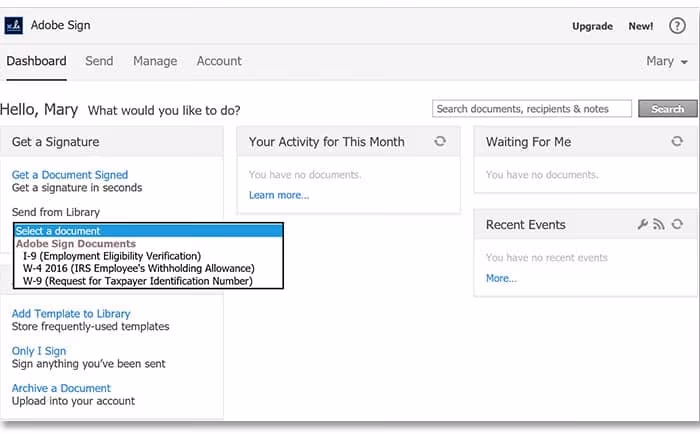The image size is (700, 434).
Task: Click Add Template to Library link
Action: 71,314
